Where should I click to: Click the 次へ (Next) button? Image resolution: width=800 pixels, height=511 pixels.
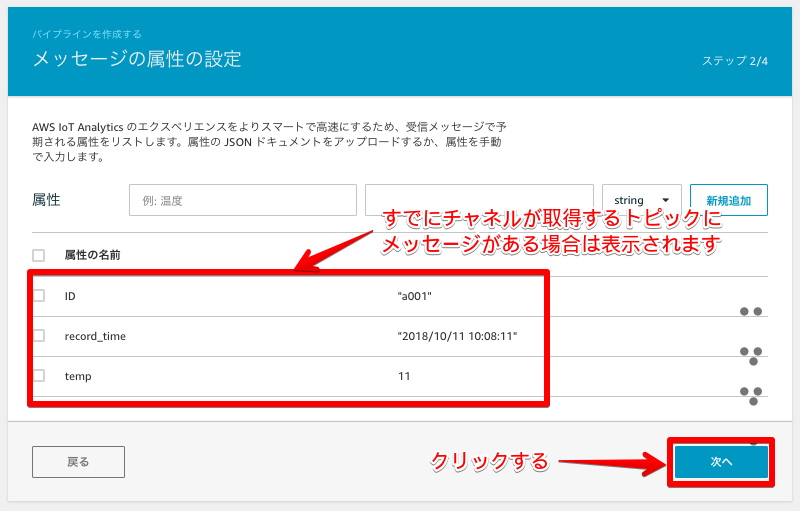(721, 462)
